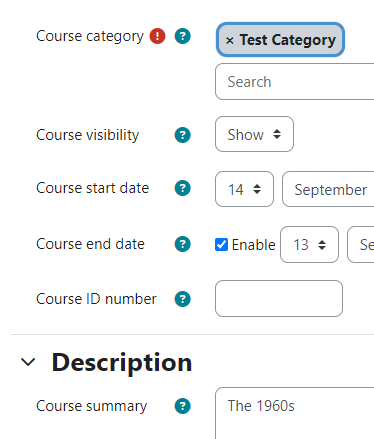Open the end date day dropdown showing 13
374x439 pixels.
click(x=309, y=245)
